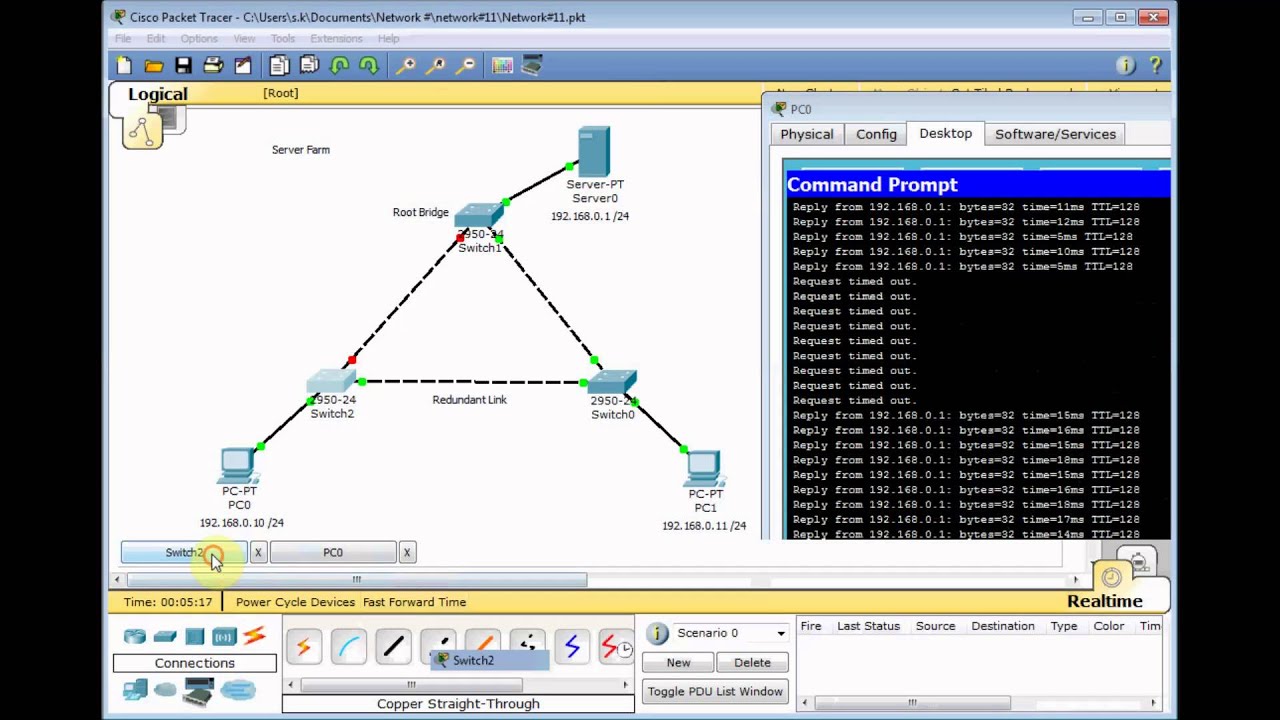Launch the Activity Wizard toolbar icon
This screenshot has width=1280, height=720.
pos(243,66)
